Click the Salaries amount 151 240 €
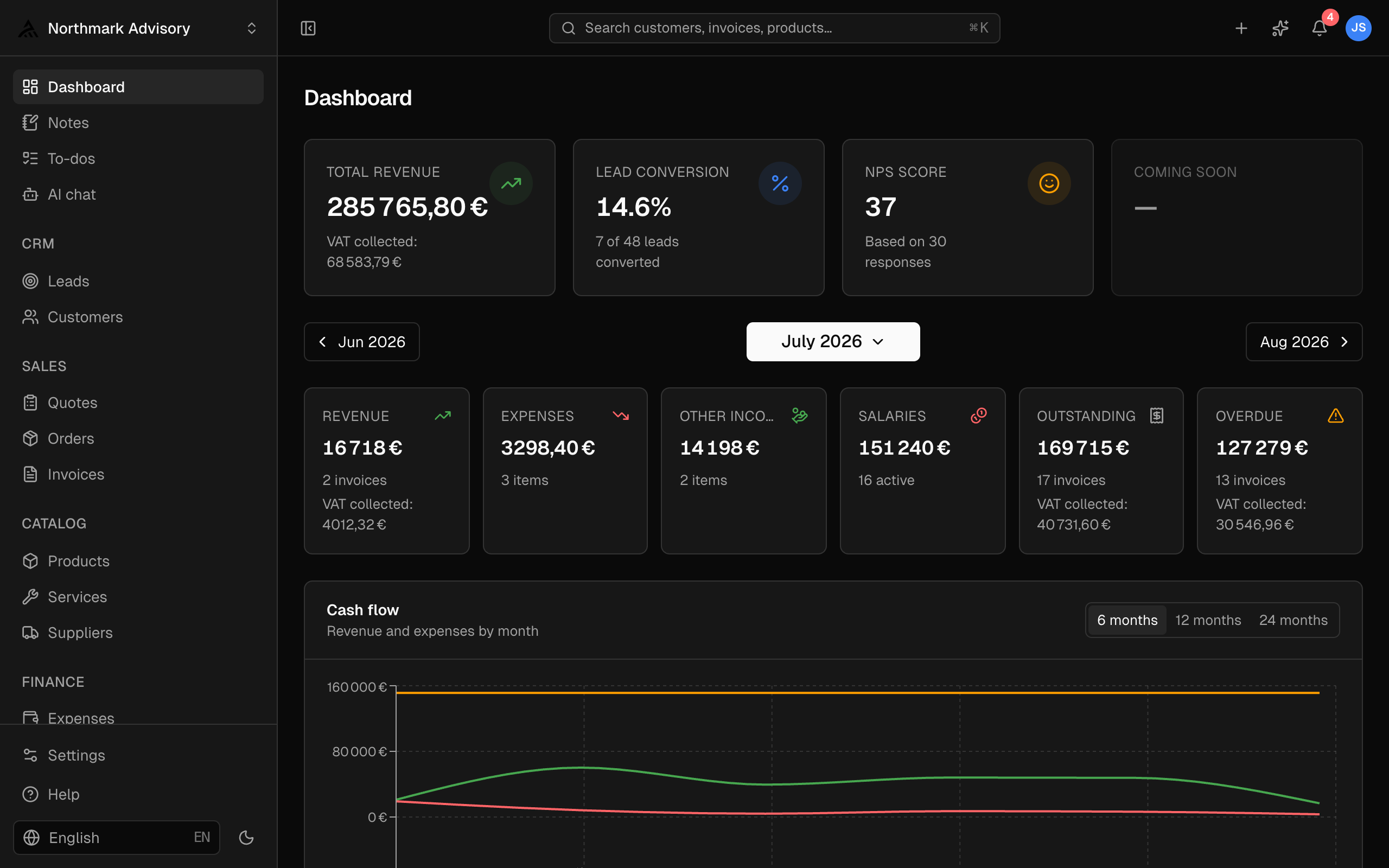 coord(904,448)
